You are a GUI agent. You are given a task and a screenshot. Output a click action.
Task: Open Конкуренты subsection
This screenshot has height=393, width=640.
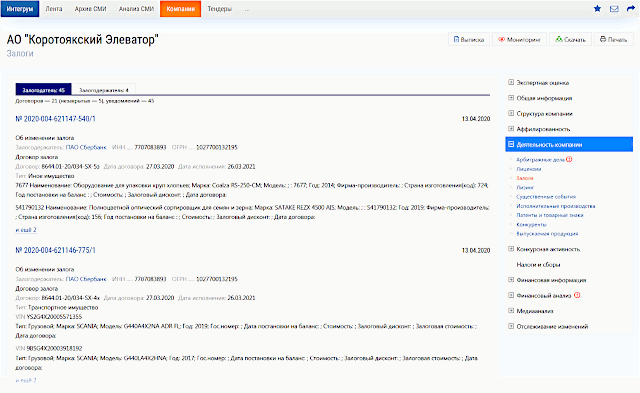(531, 225)
